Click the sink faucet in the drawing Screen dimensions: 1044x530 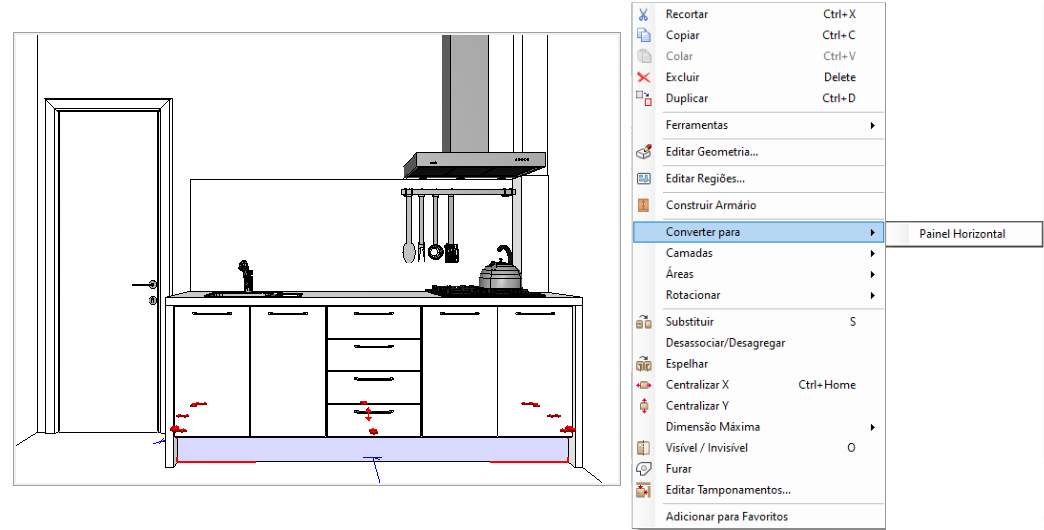tap(246, 276)
